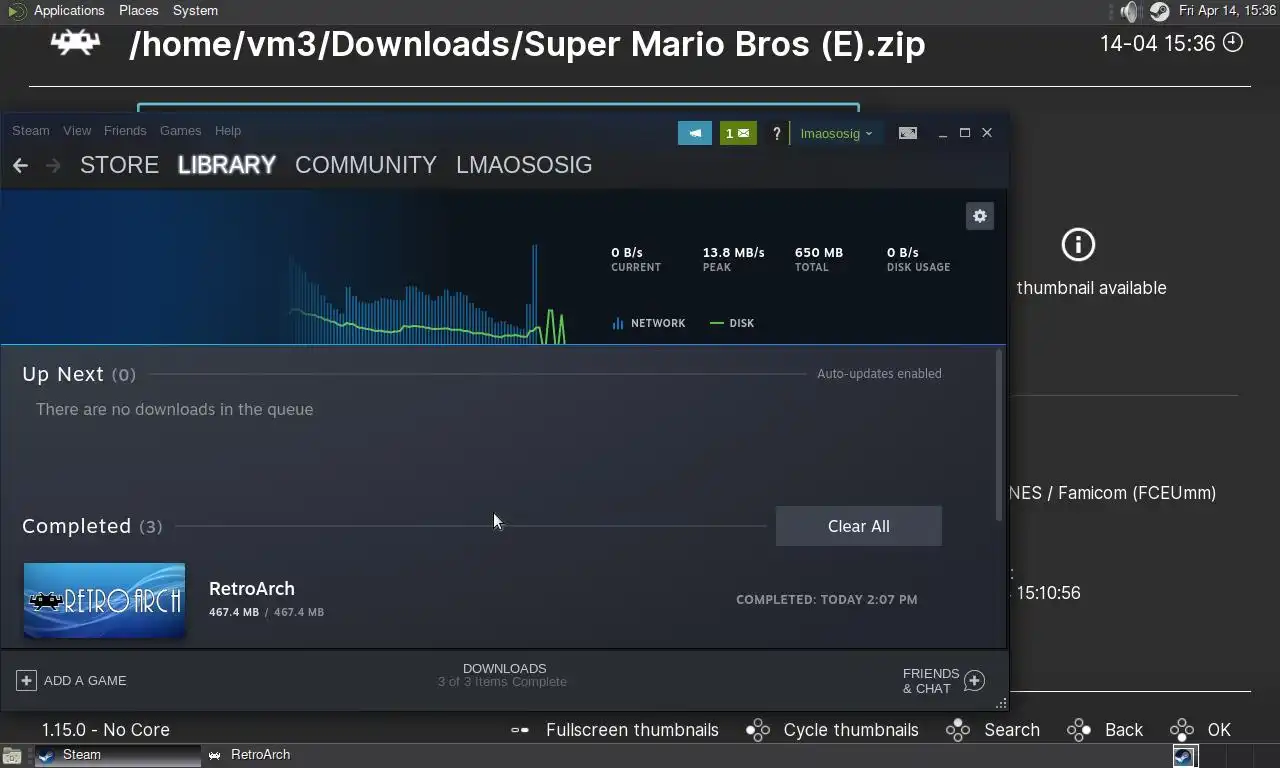Viewport: 1280px width, 768px height.
Task: Open download settings gear icon
Action: [980, 216]
